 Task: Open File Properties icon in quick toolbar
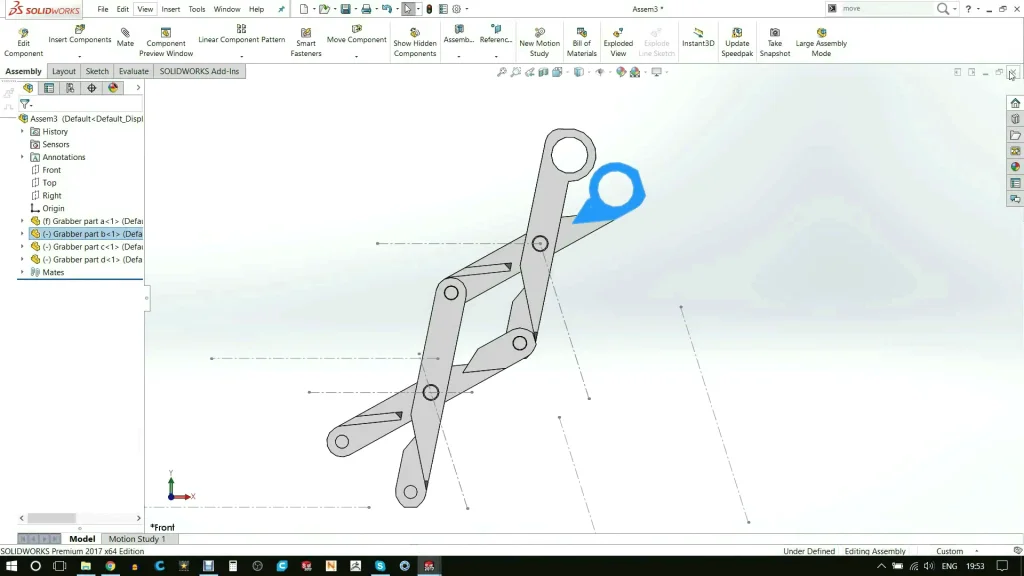point(443,9)
